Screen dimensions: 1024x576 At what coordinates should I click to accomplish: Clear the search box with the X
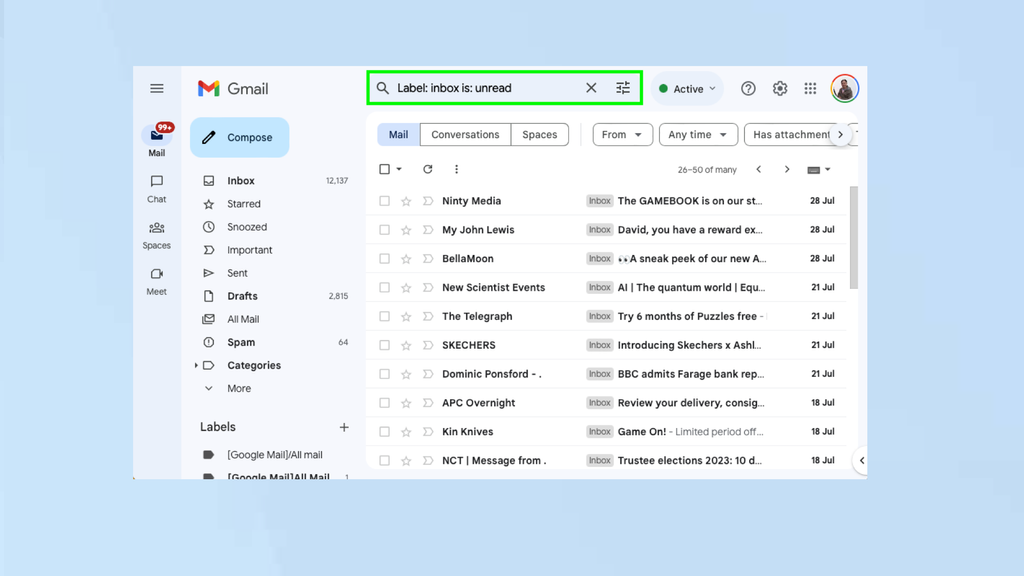click(592, 88)
